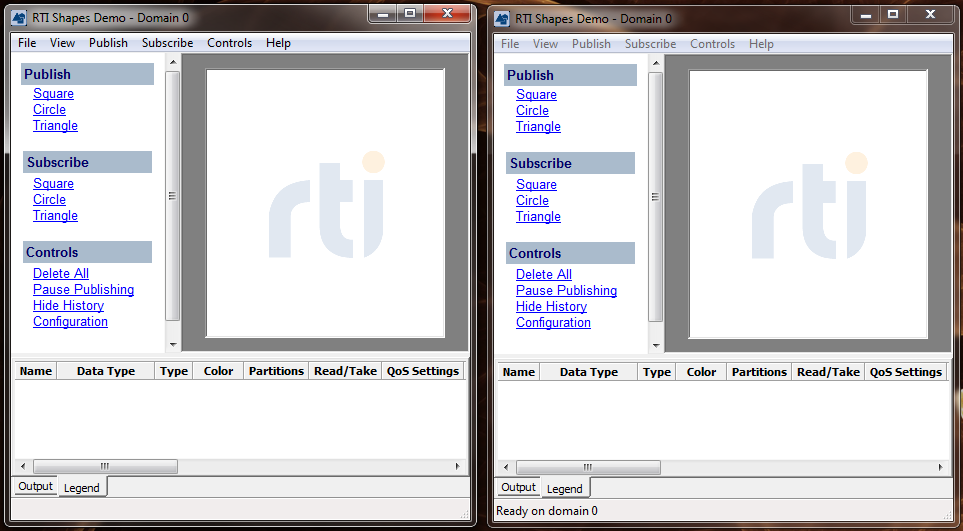Click Read/Take column header in right window
Image resolution: width=963 pixels, height=531 pixels.
[828, 372]
